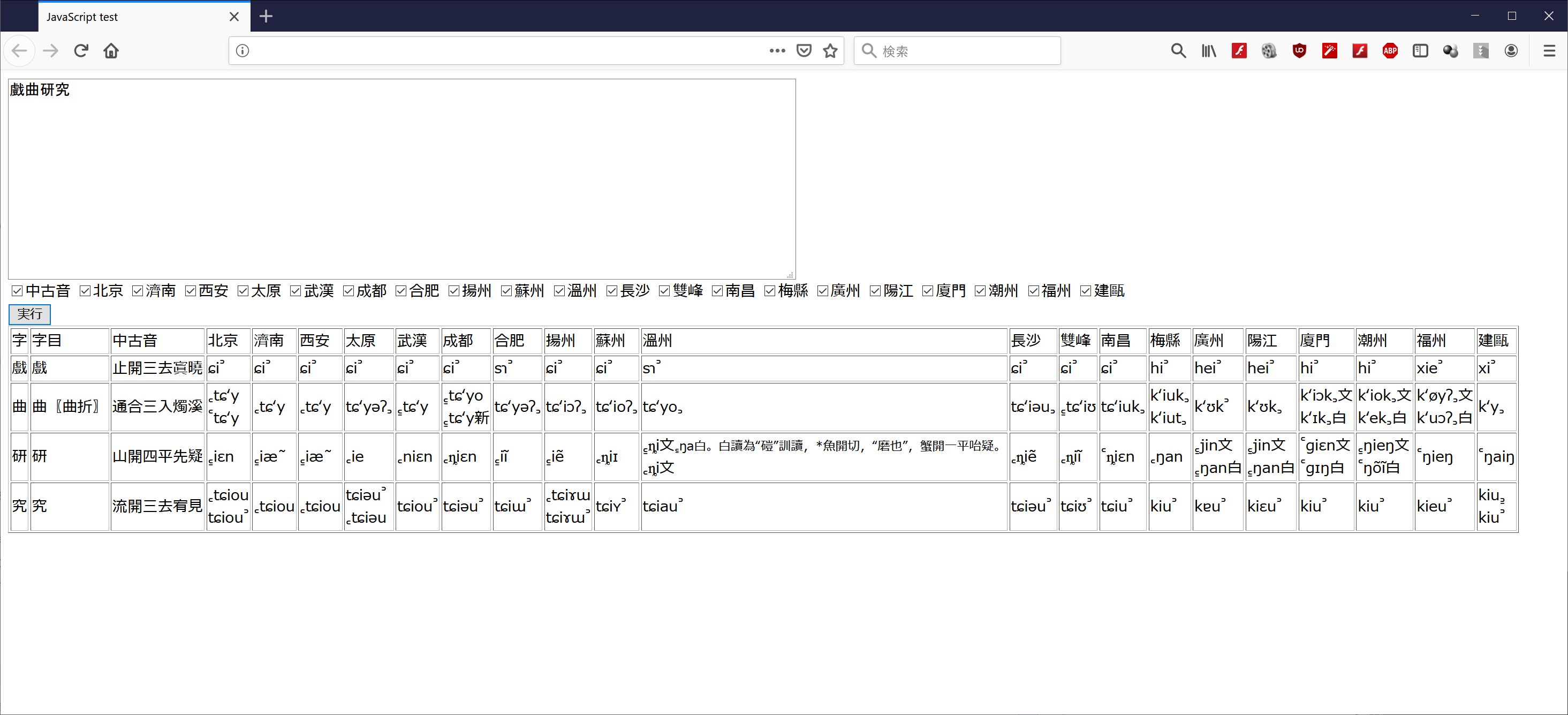The image size is (1568, 715).
Task: Toggle the 建甌 checkbox
Action: [1085, 291]
